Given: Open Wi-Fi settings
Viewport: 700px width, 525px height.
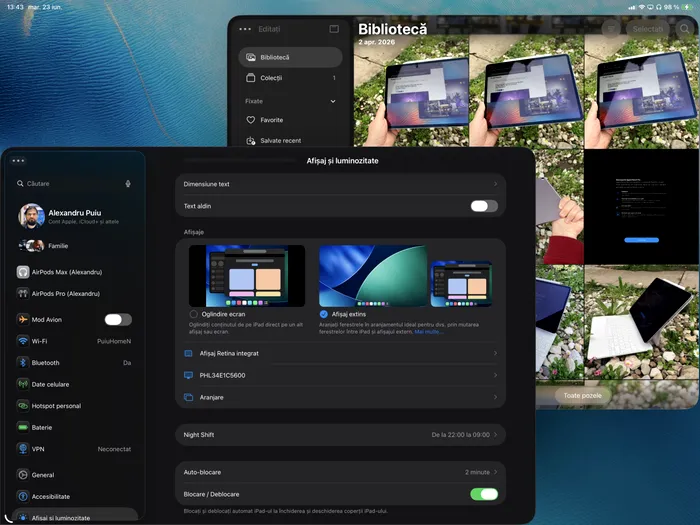Looking at the screenshot, I should 75,341.
